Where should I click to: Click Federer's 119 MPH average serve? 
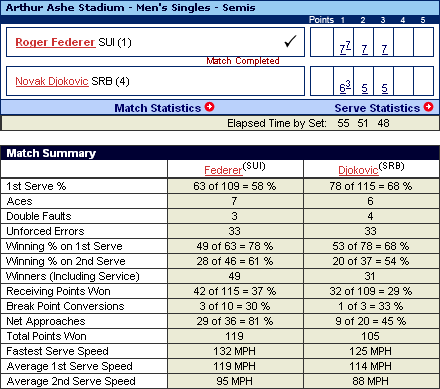pos(235,366)
